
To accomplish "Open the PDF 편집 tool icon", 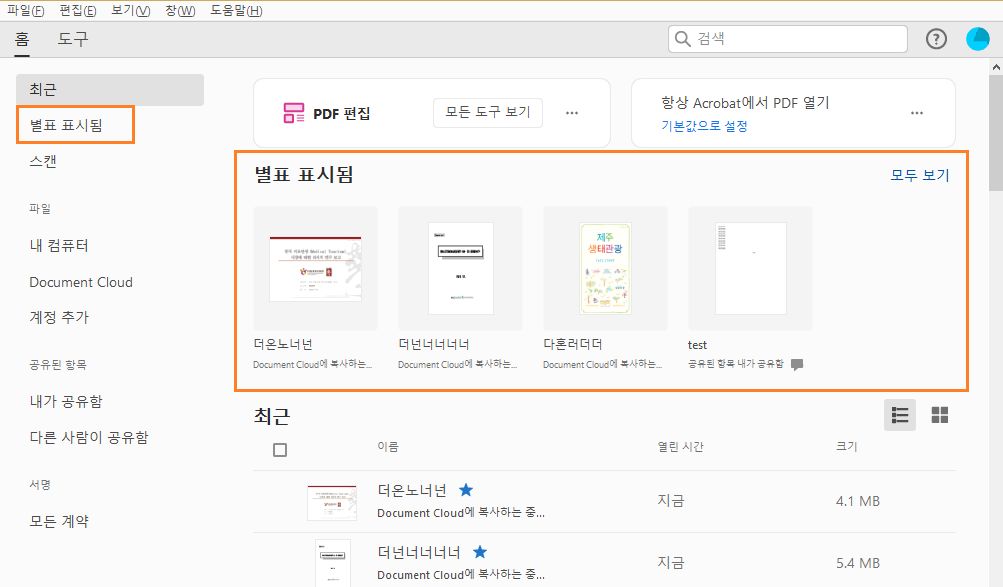I will 293,112.
